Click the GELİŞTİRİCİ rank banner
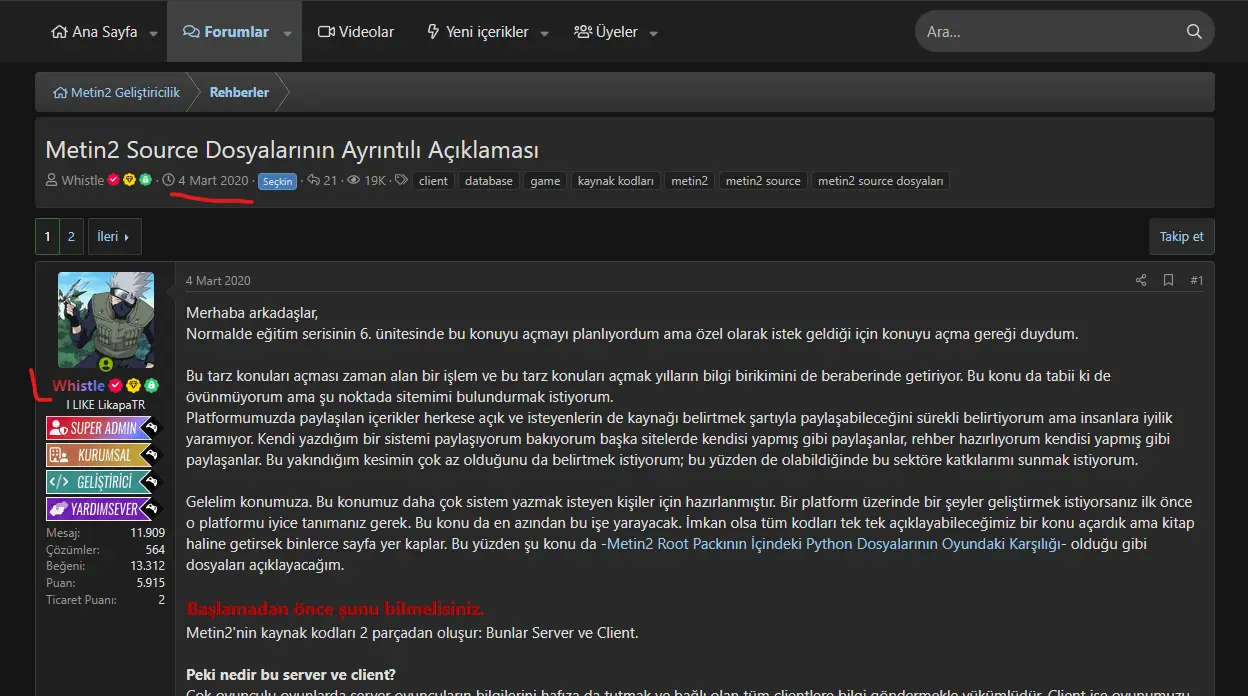This screenshot has height=696, width=1248. point(105,482)
